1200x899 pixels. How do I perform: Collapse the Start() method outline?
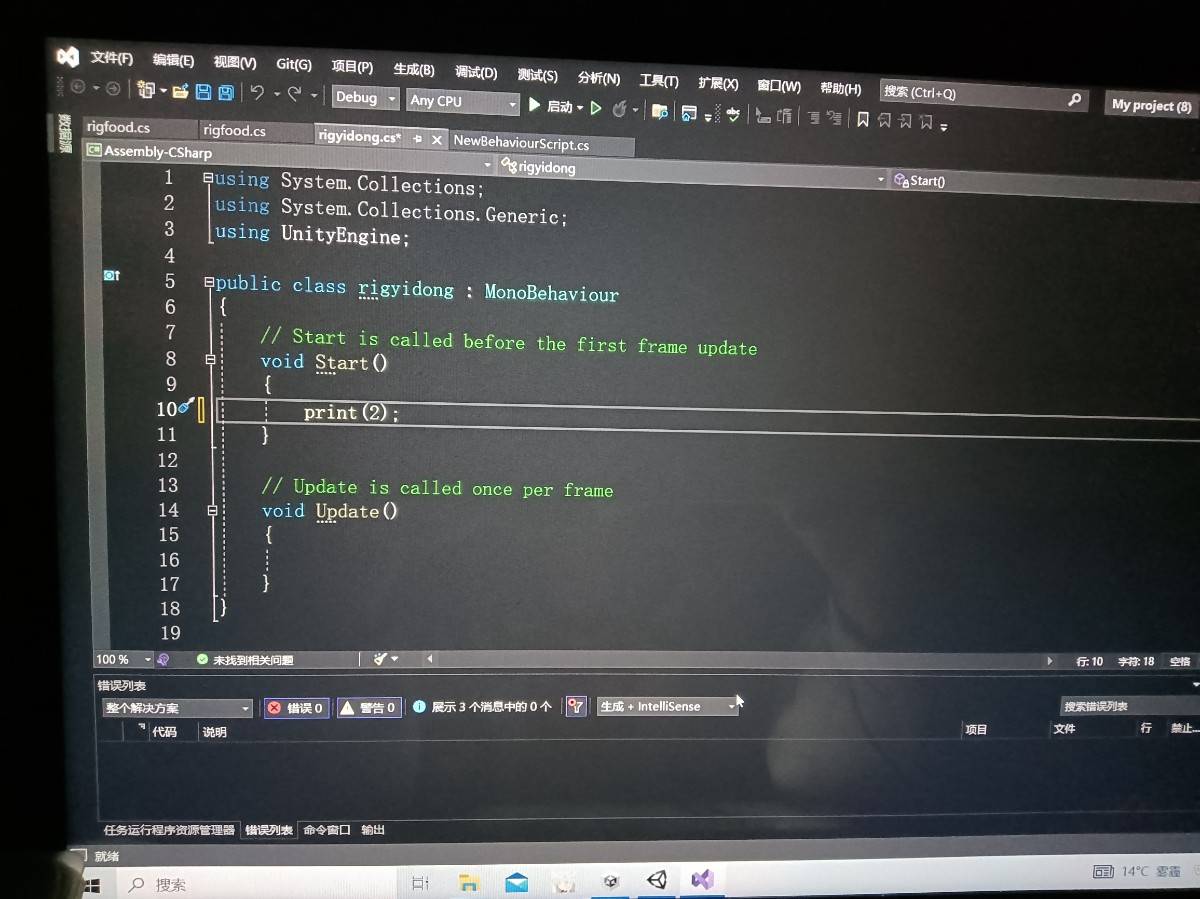(211, 359)
